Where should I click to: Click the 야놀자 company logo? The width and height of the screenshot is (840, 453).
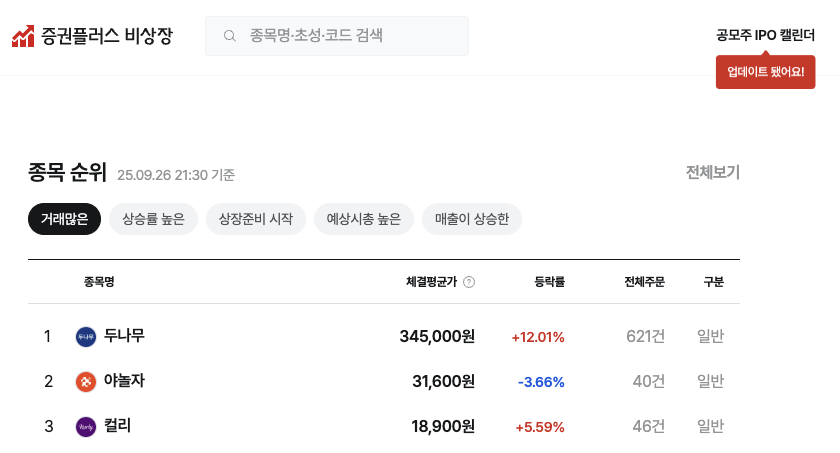pos(86,381)
